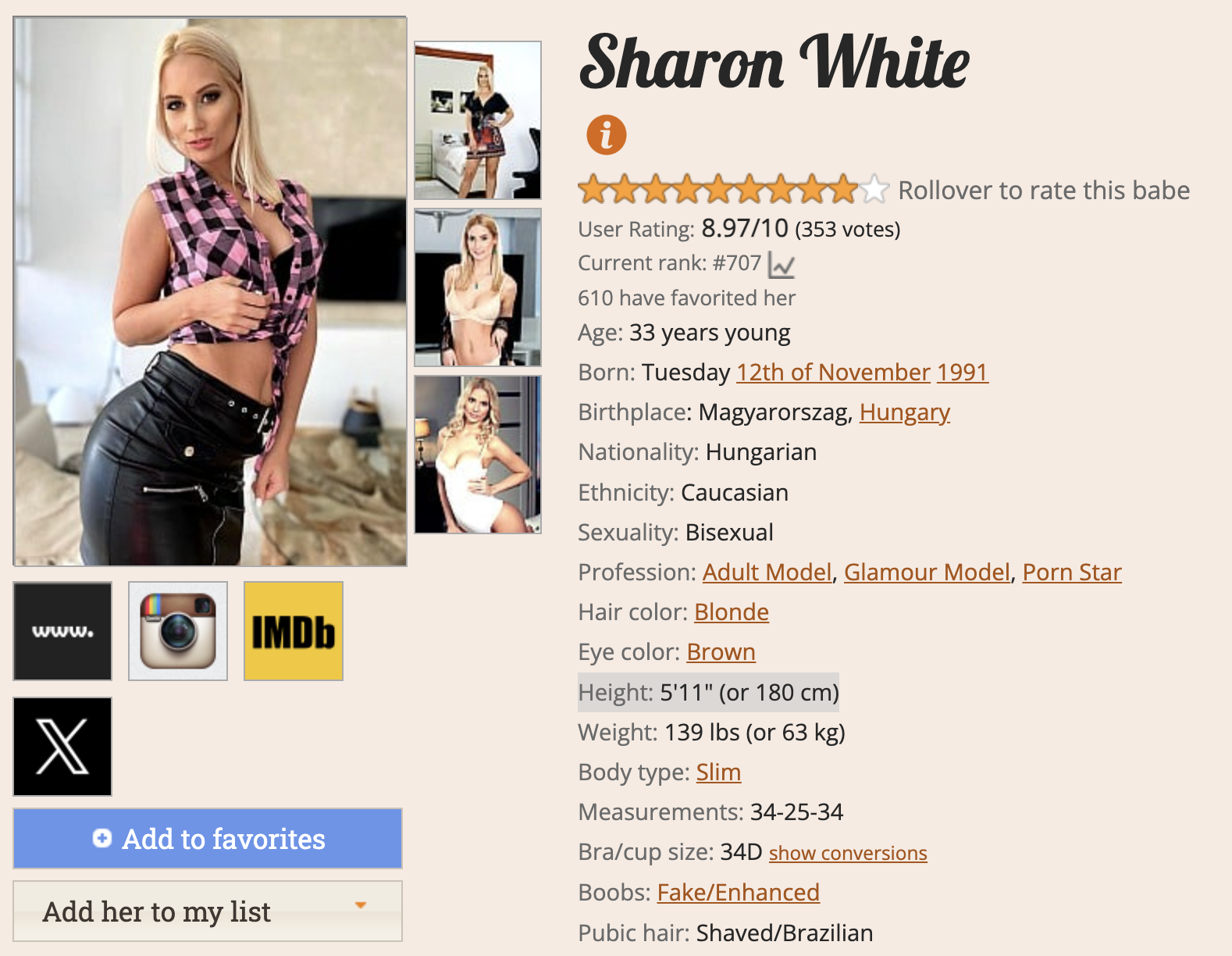
Task: Open the 1991 birth year link
Action: click(x=963, y=373)
